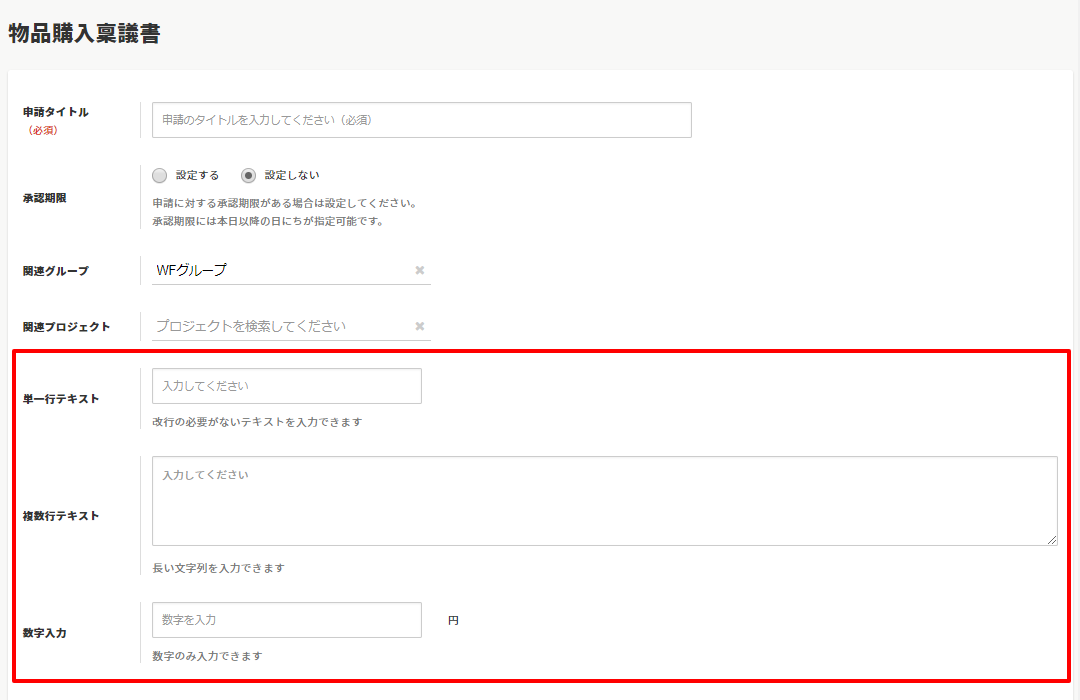Click the 数字入力 label
Viewport: 1080px width, 700px height.
44,633
